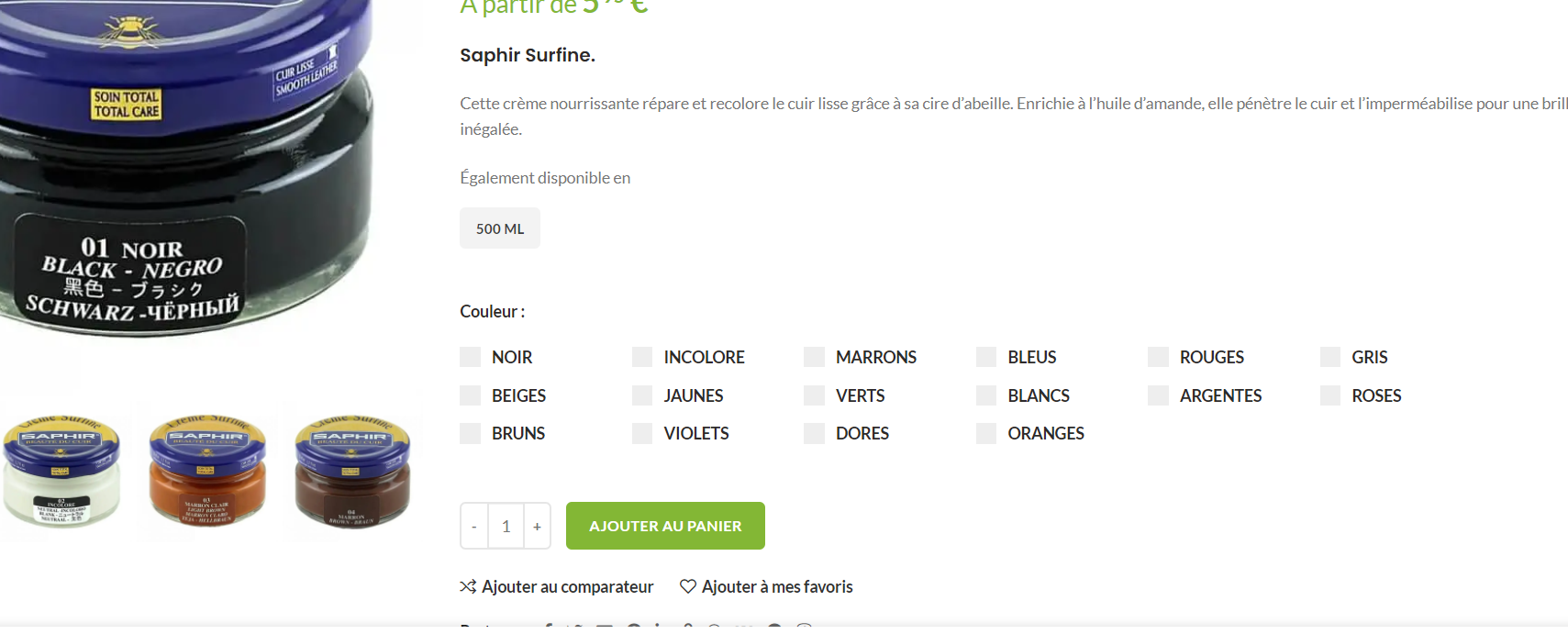Viewport: 1568px width, 634px height.
Task: Tick the MARRONS color checkbox
Action: click(815, 357)
